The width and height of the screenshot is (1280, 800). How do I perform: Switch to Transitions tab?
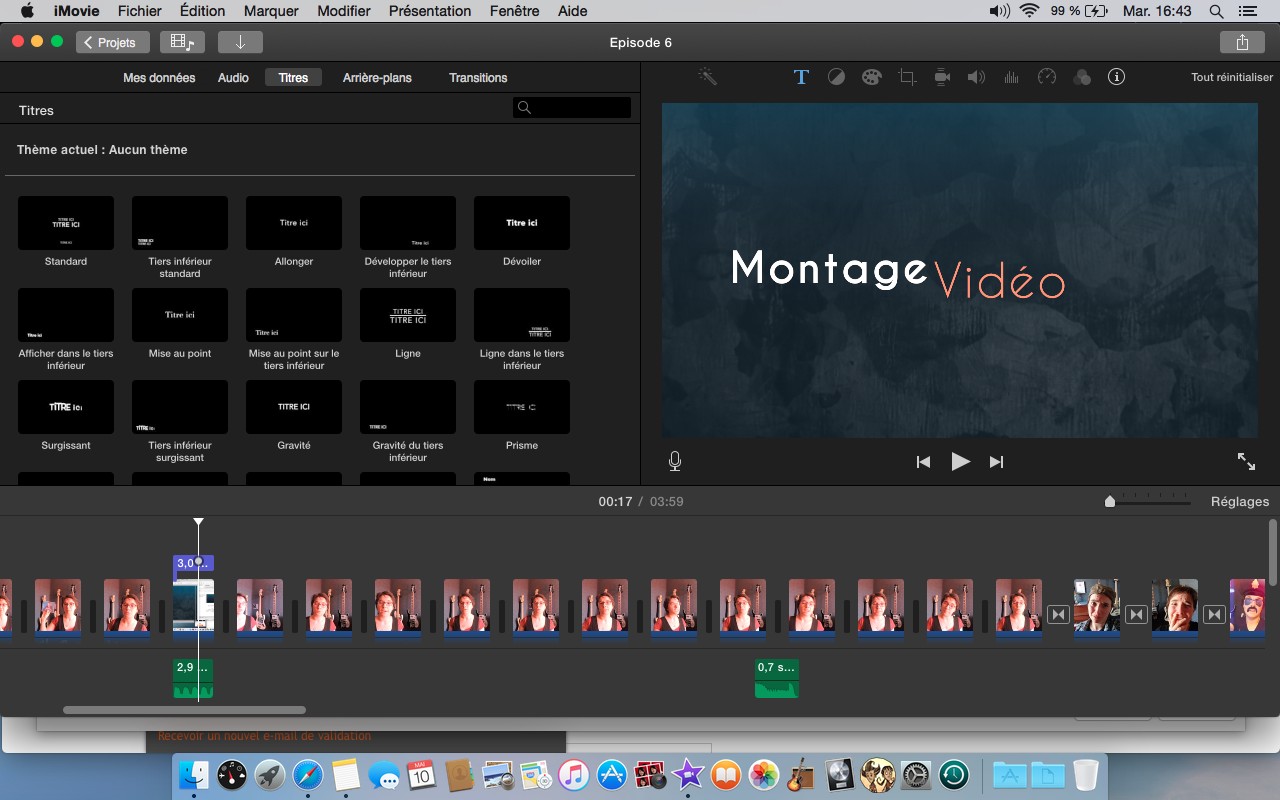[478, 77]
